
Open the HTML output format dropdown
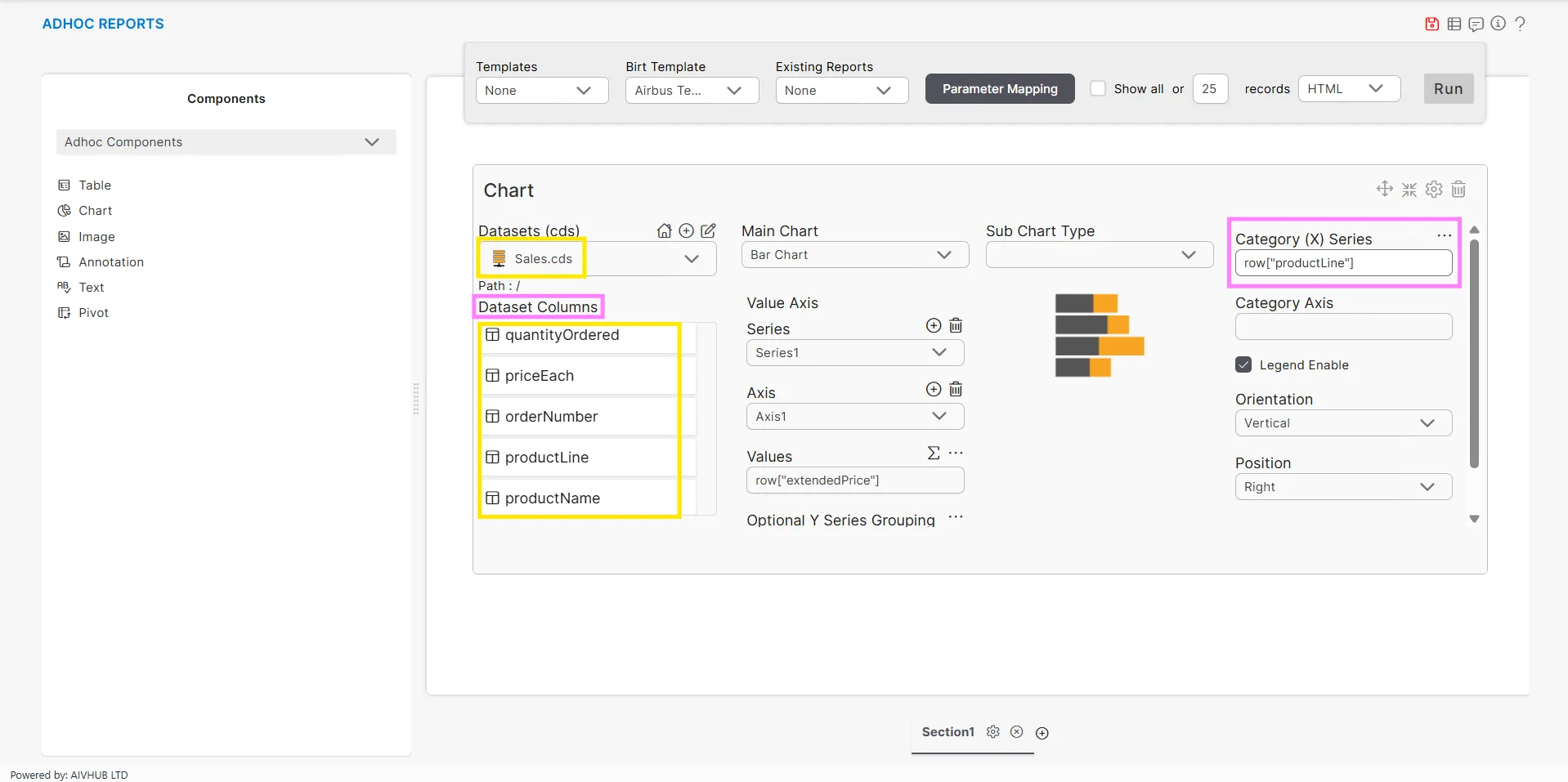click(1348, 89)
